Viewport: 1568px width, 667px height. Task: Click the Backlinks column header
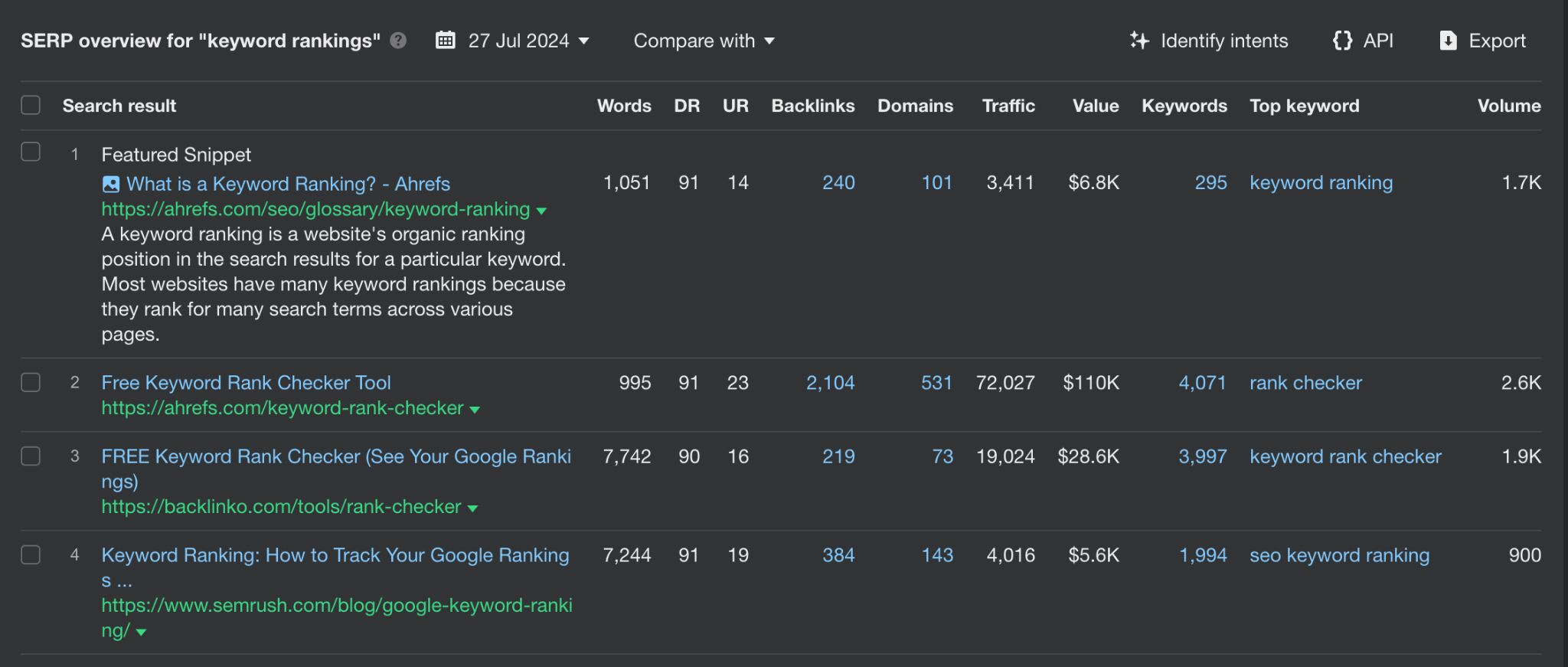pyautogui.click(x=813, y=106)
